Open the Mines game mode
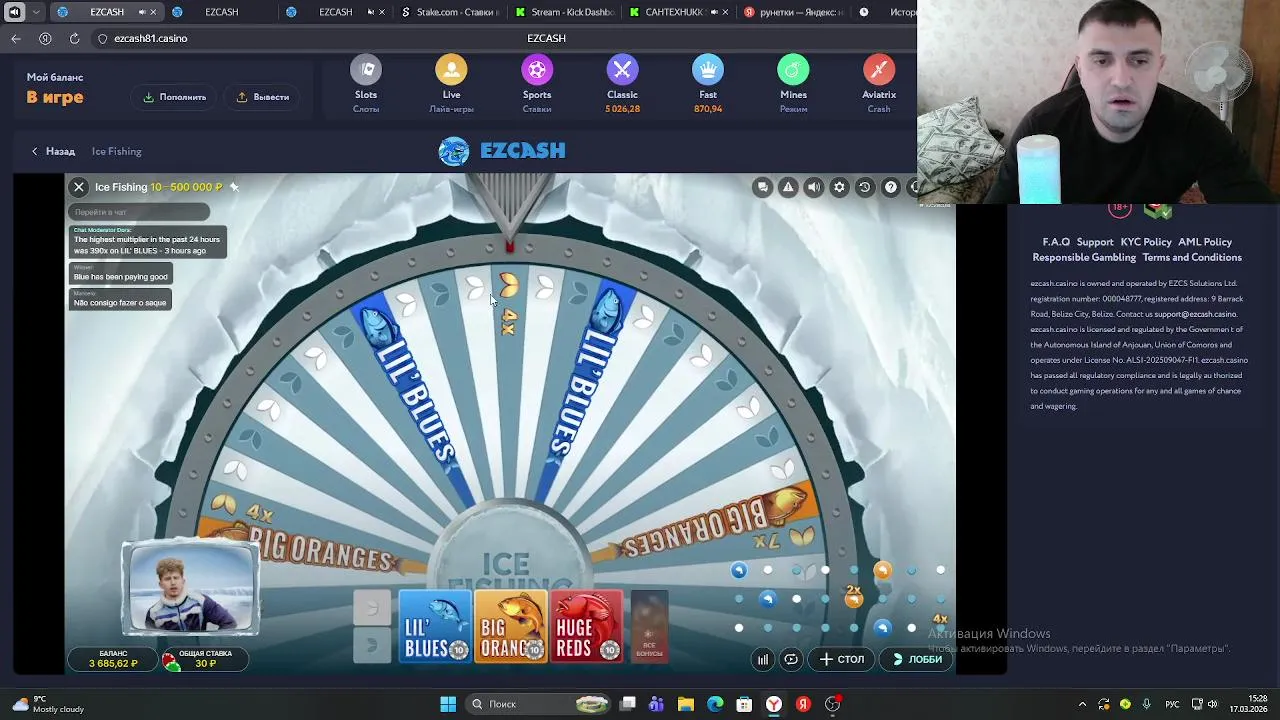 coord(793,70)
